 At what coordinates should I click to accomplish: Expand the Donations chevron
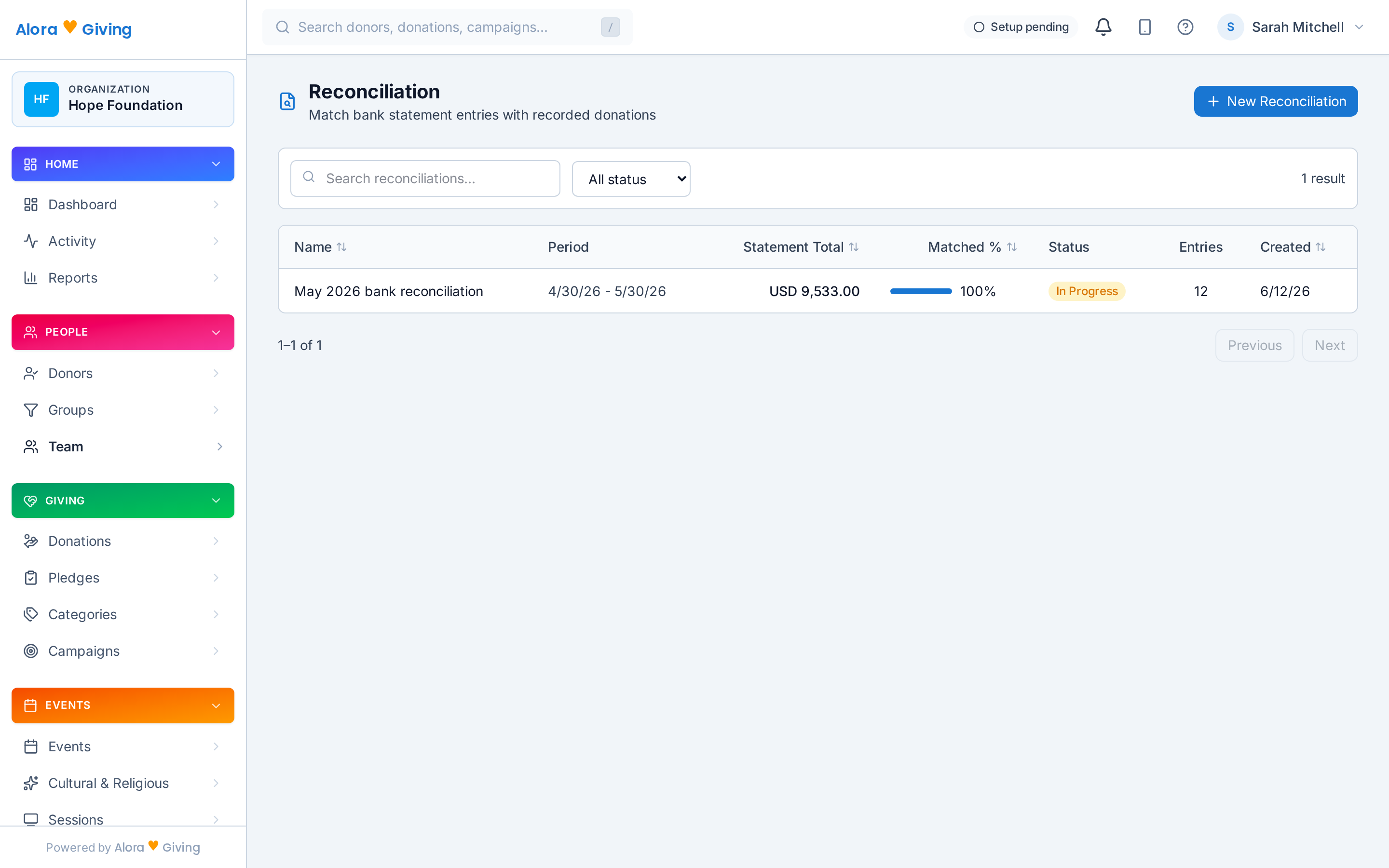[x=216, y=541]
